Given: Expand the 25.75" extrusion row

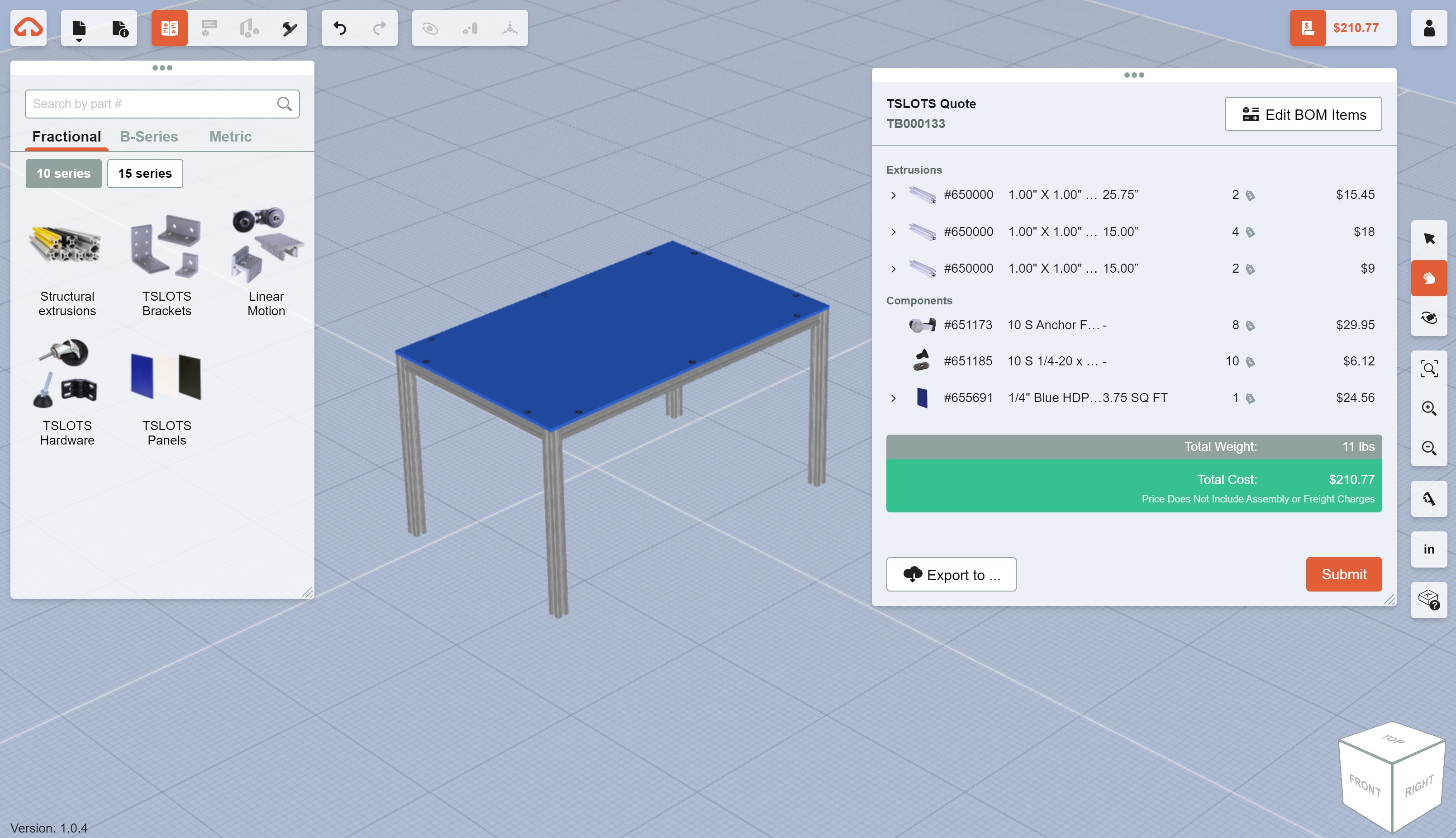Looking at the screenshot, I should click(893, 195).
